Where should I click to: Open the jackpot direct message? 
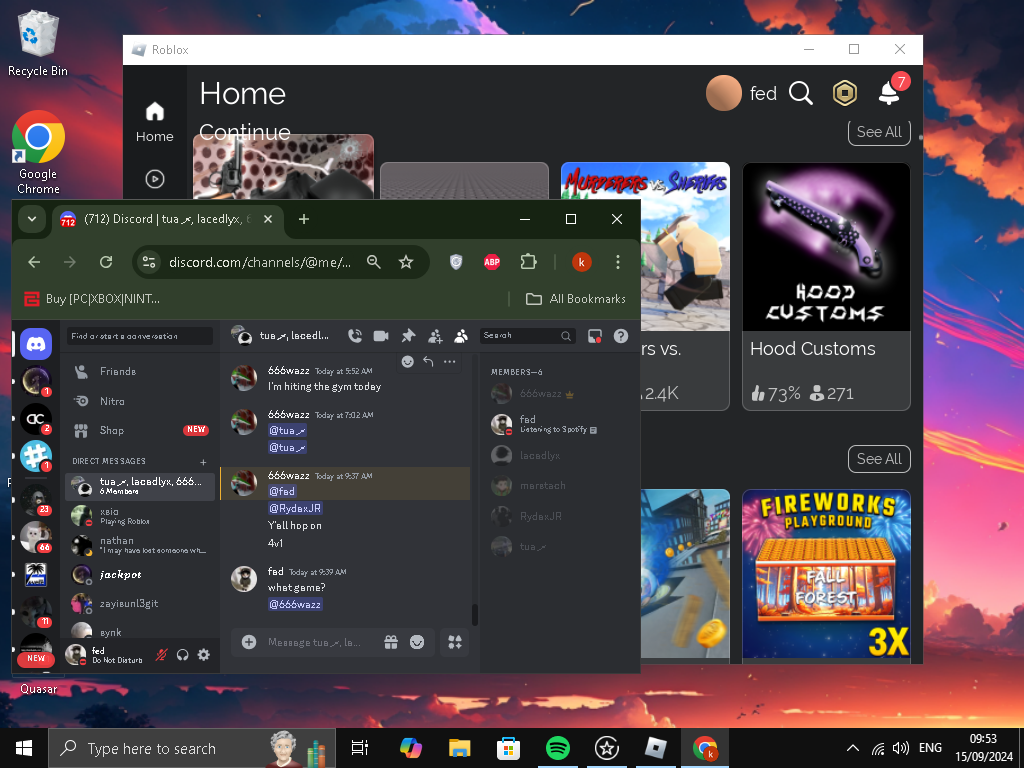click(x=140, y=575)
